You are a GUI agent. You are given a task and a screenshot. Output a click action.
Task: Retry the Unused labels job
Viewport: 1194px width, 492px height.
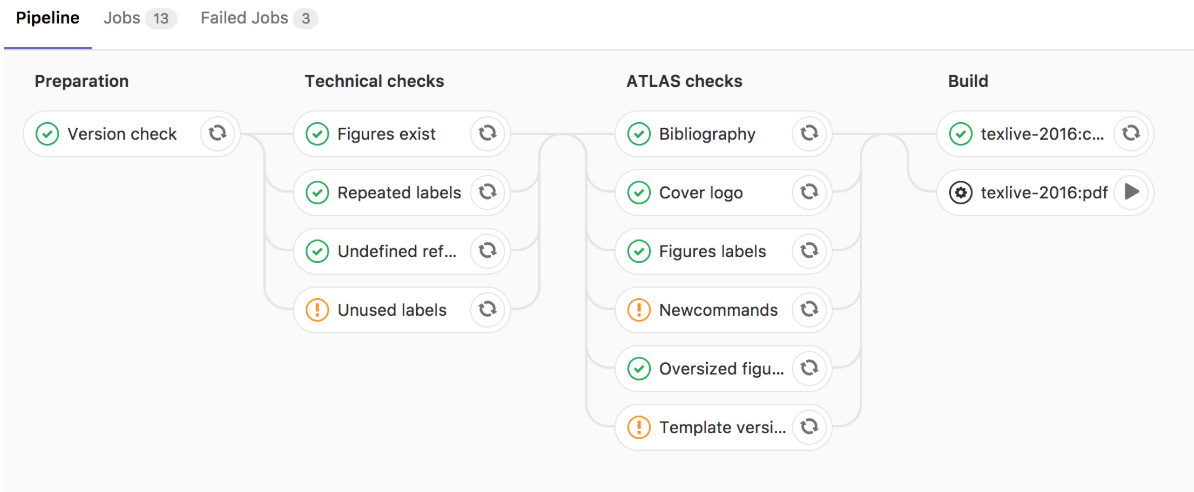pyautogui.click(x=487, y=310)
